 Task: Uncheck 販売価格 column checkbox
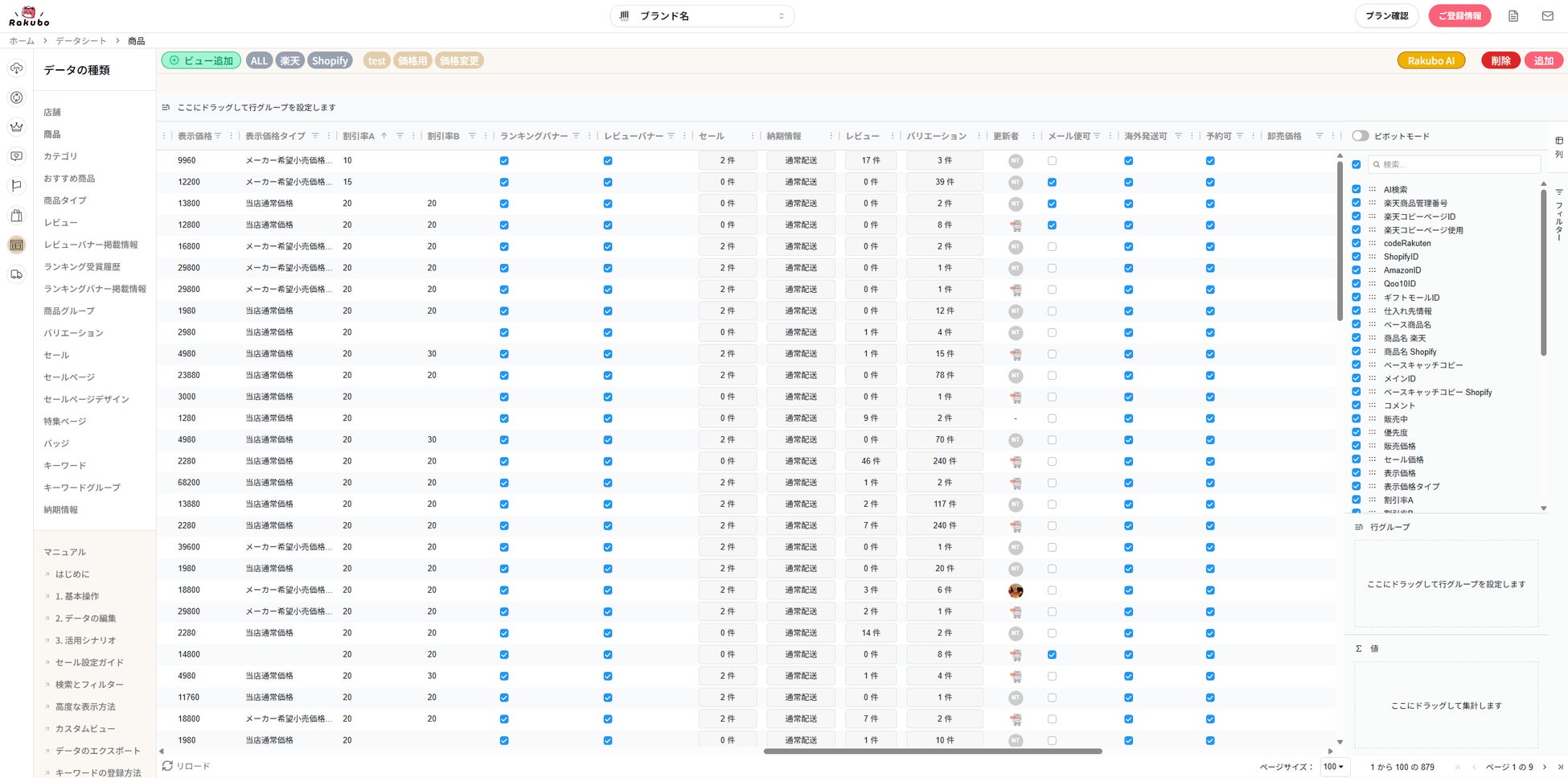(1357, 446)
